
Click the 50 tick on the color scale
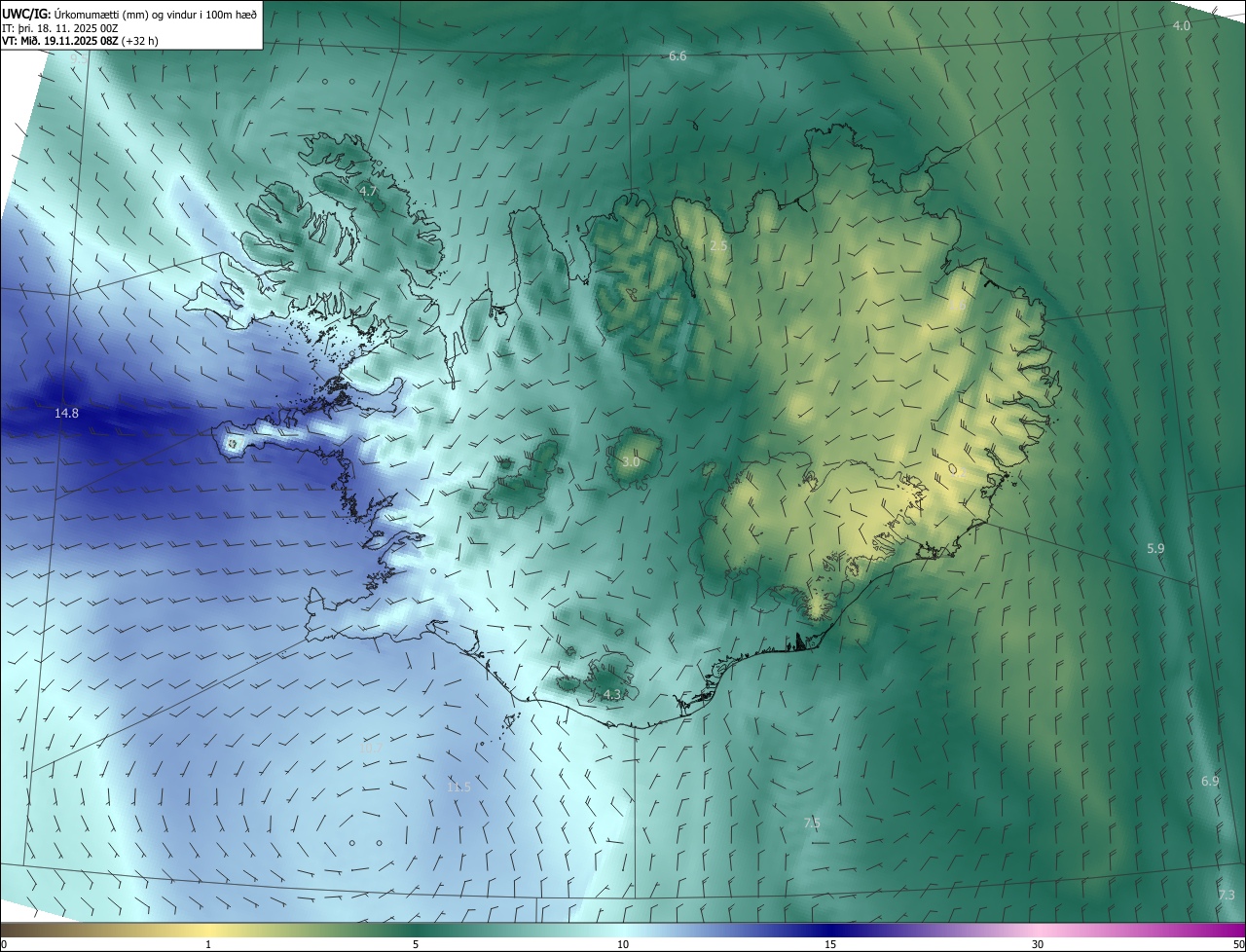1238,944
